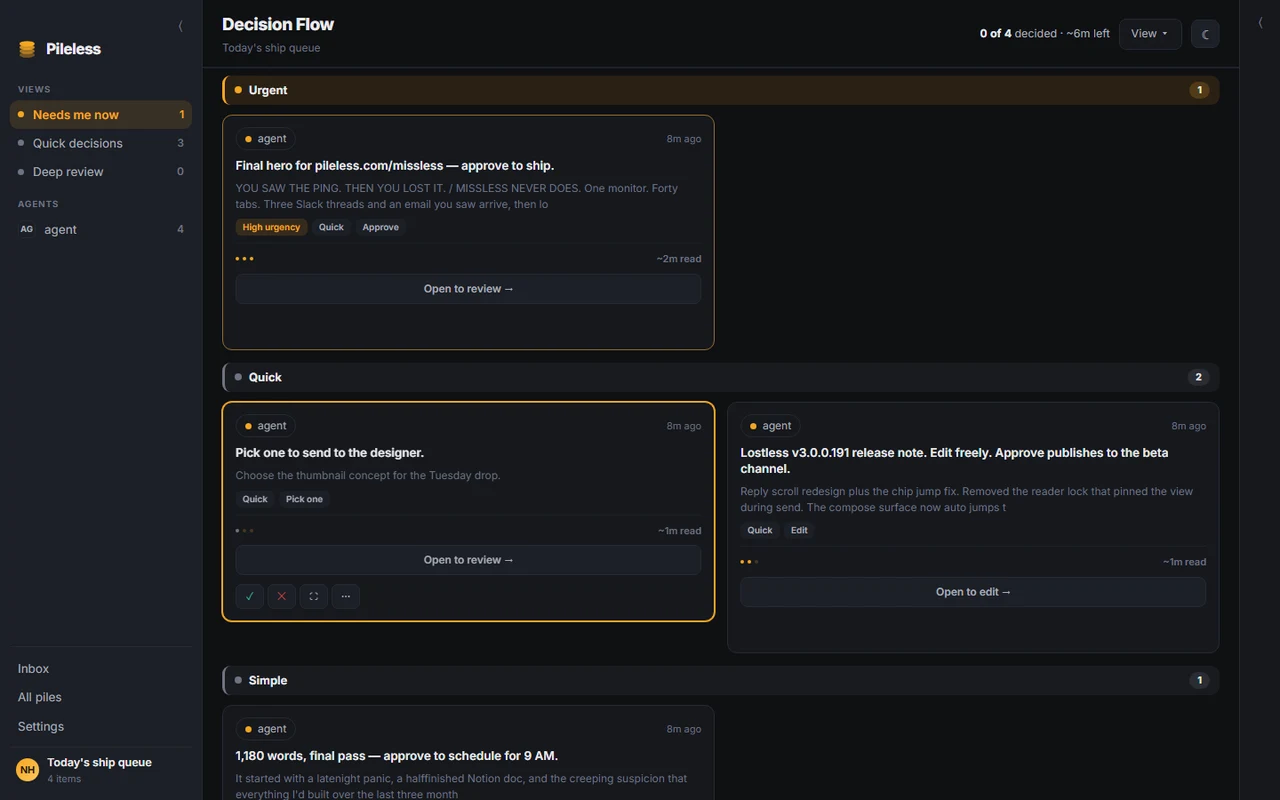Click Quick tag on Lostless card
This screenshot has height=800, width=1280.
coord(760,530)
